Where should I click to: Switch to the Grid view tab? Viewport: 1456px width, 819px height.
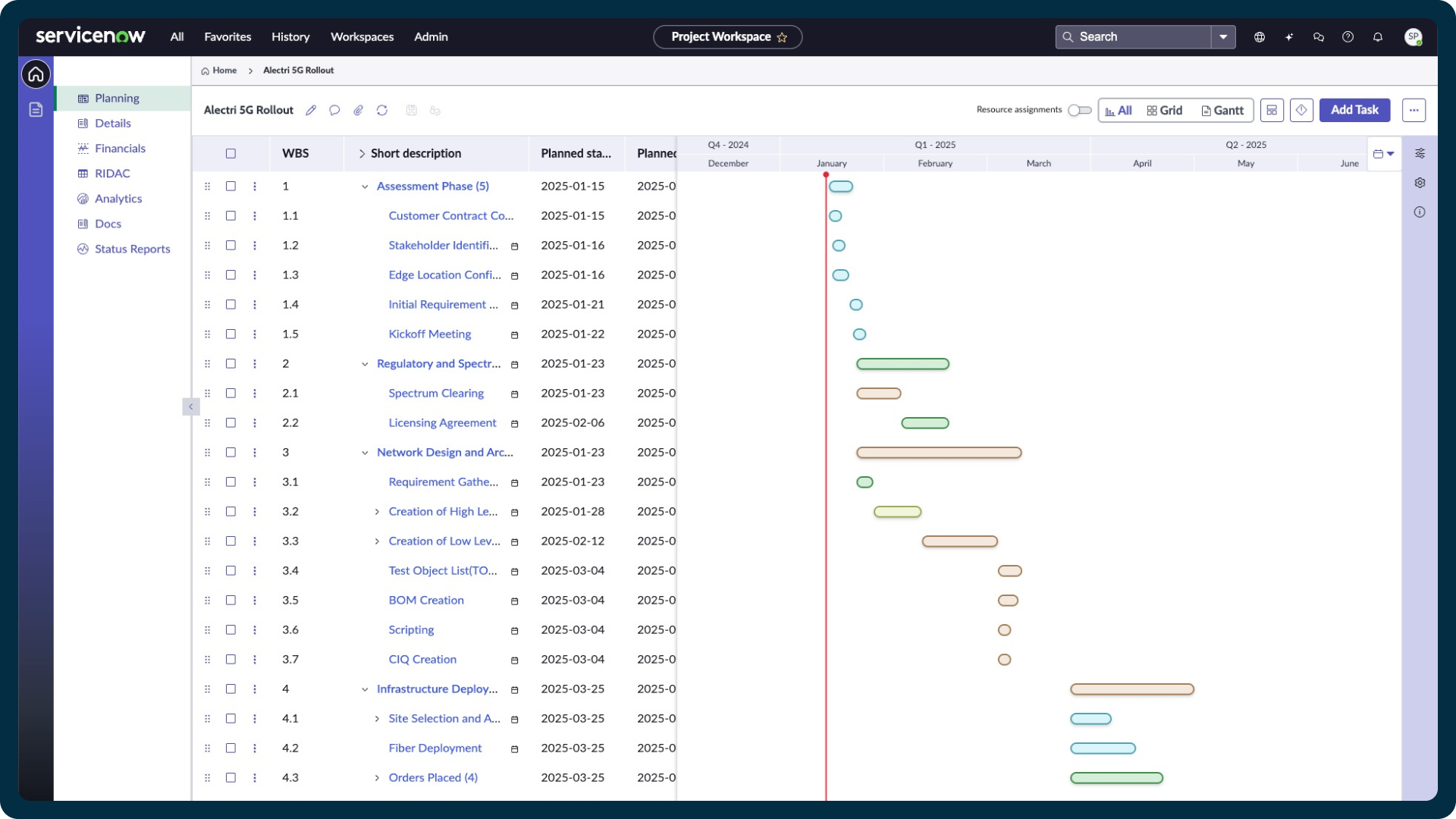1164,111
